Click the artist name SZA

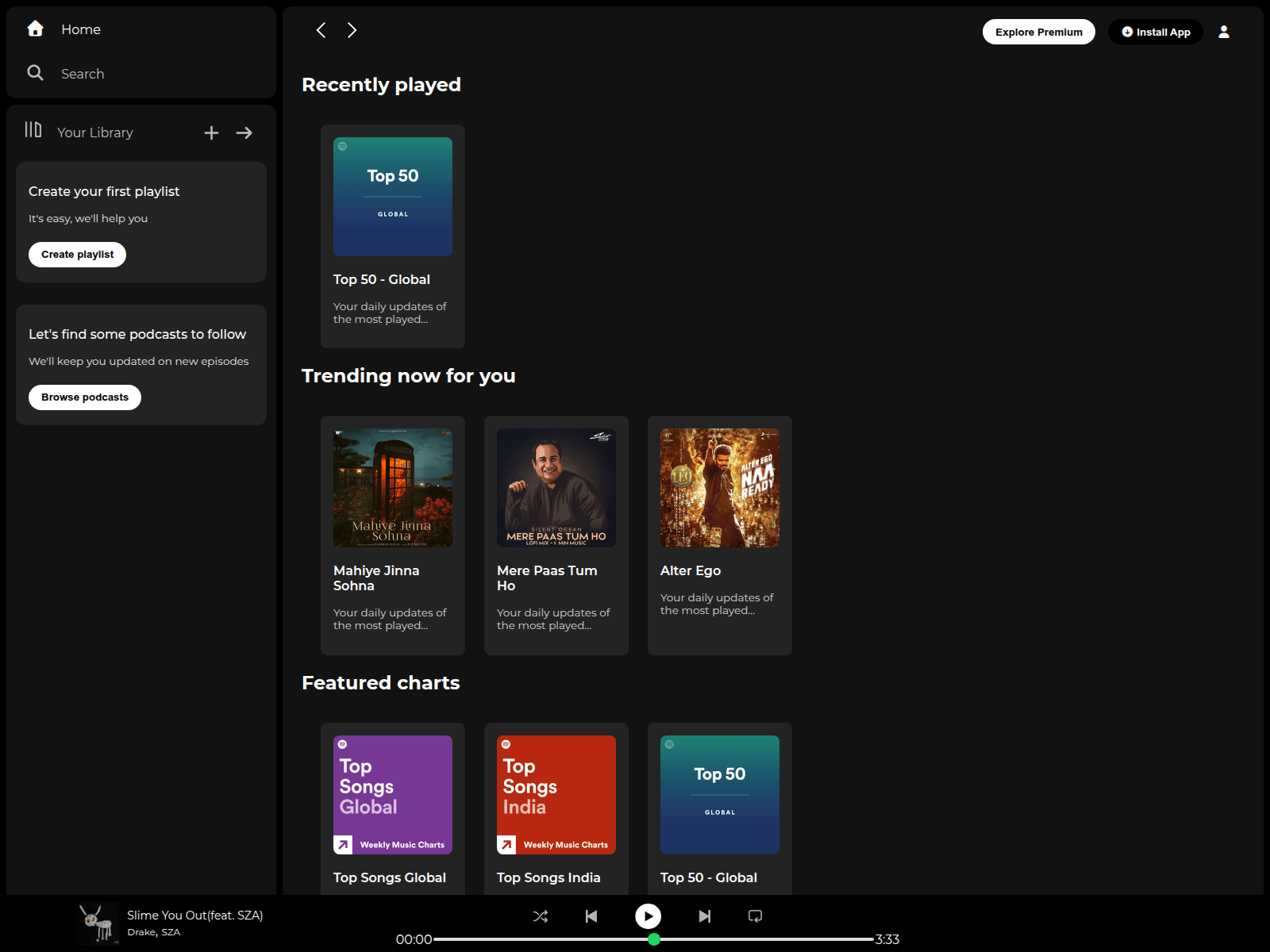pos(171,932)
